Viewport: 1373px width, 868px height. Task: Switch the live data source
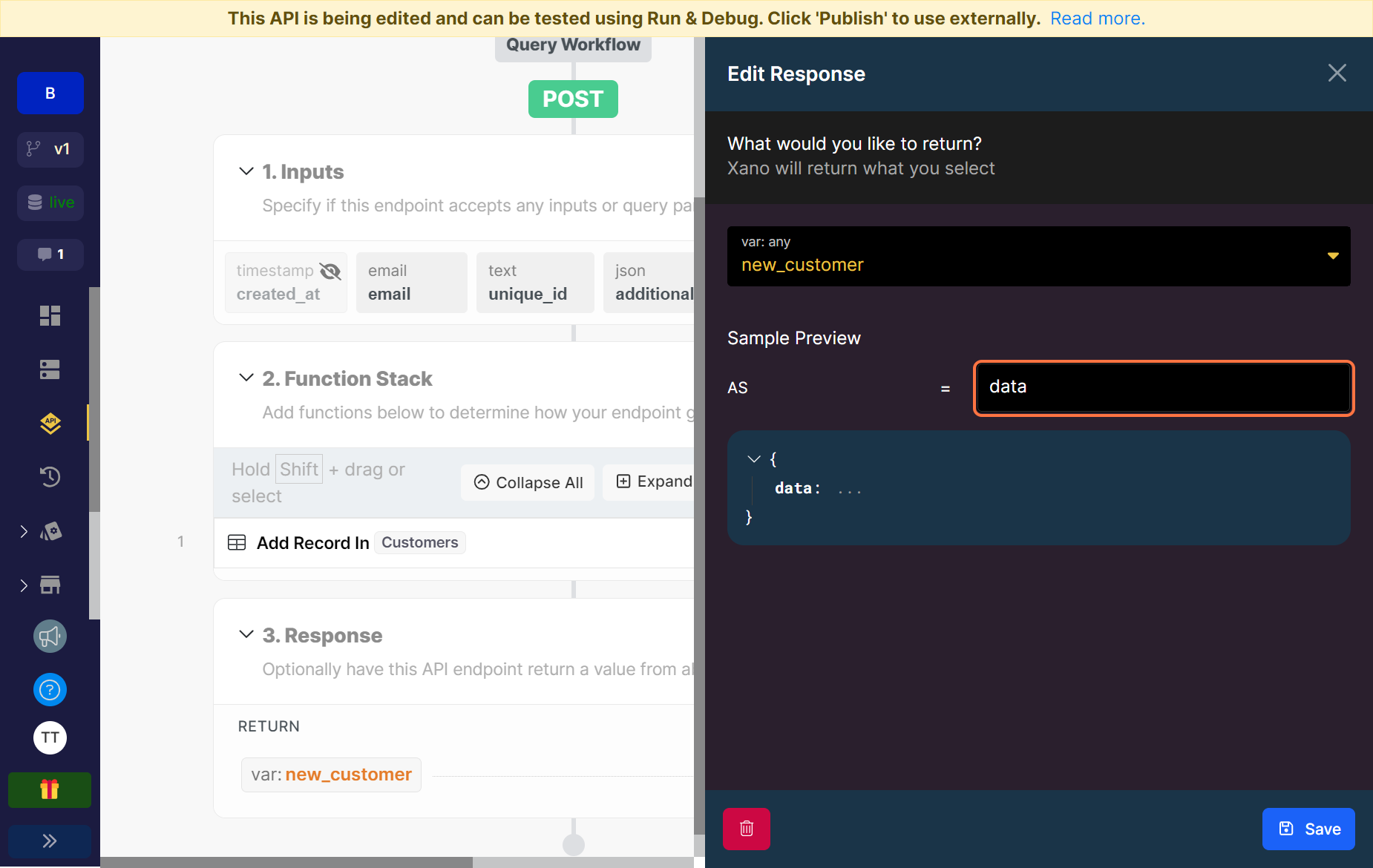[50, 203]
